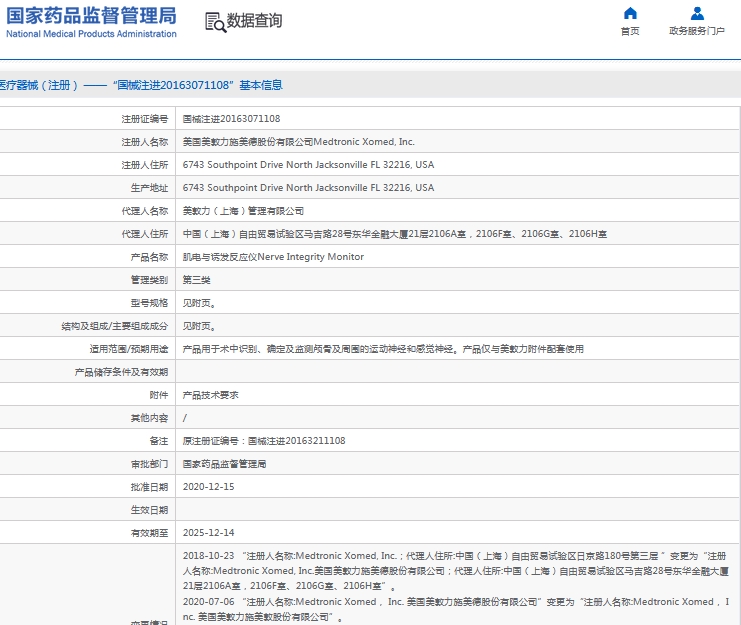Click the 政务服务门户 text label
This screenshot has height=625, width=741.
click(697, 31)
